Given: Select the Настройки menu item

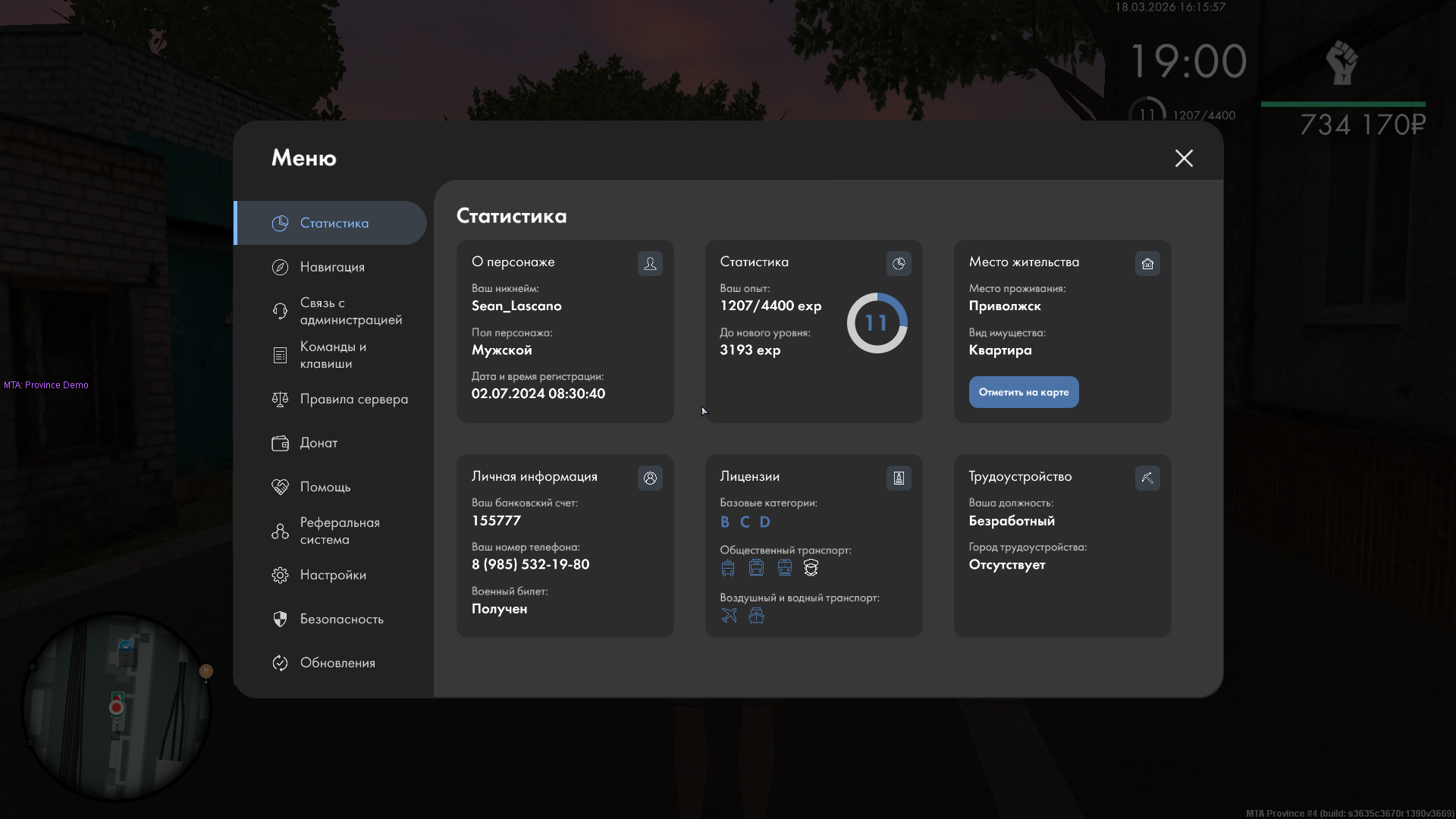Looking at the screenshot, I should [x=332, y=575].
